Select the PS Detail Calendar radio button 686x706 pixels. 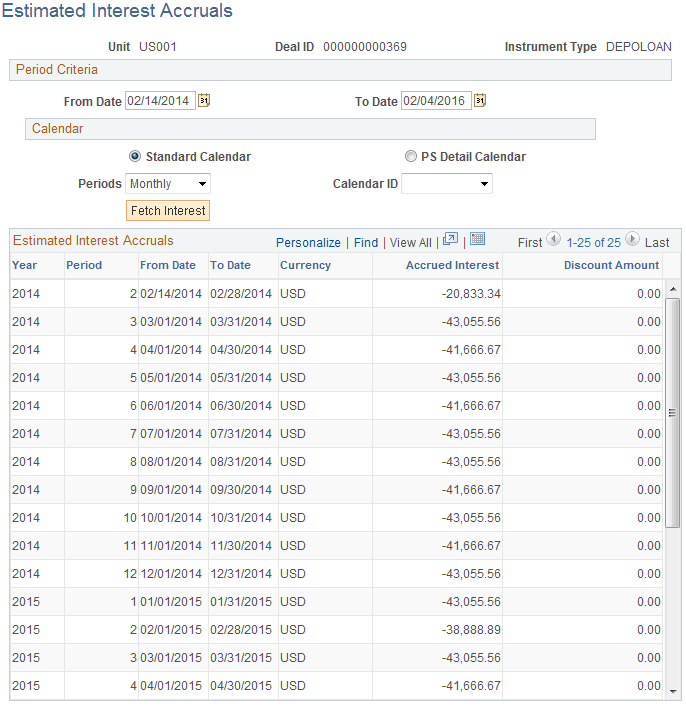[411, 156]
